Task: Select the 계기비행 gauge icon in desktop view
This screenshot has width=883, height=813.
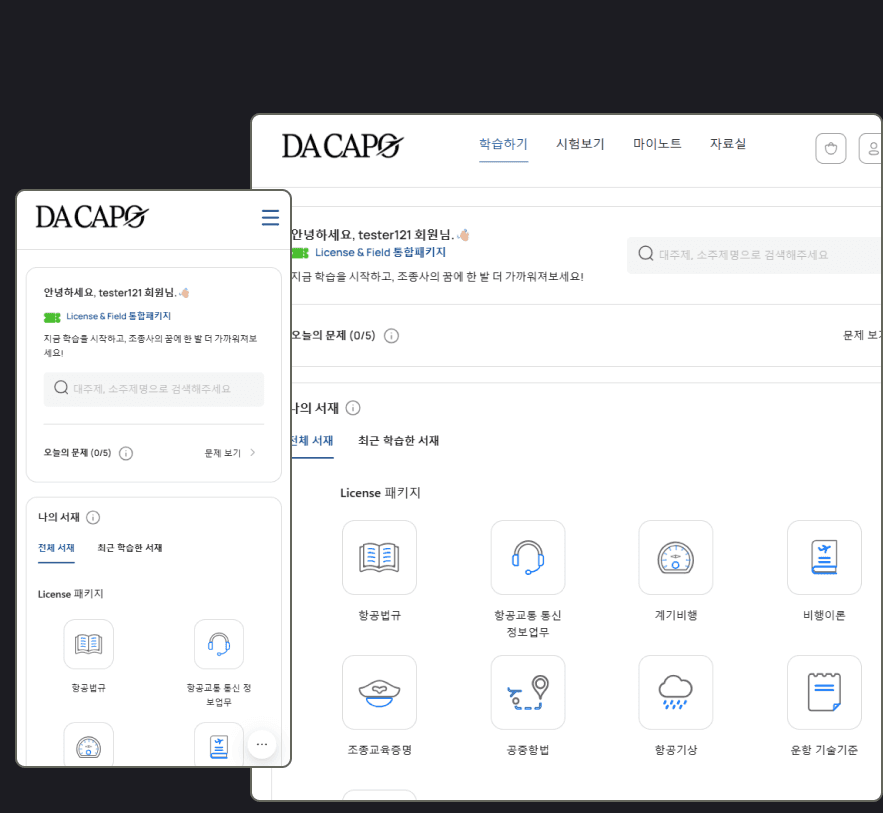Action: pyautogui.click(x=675, y=557)
